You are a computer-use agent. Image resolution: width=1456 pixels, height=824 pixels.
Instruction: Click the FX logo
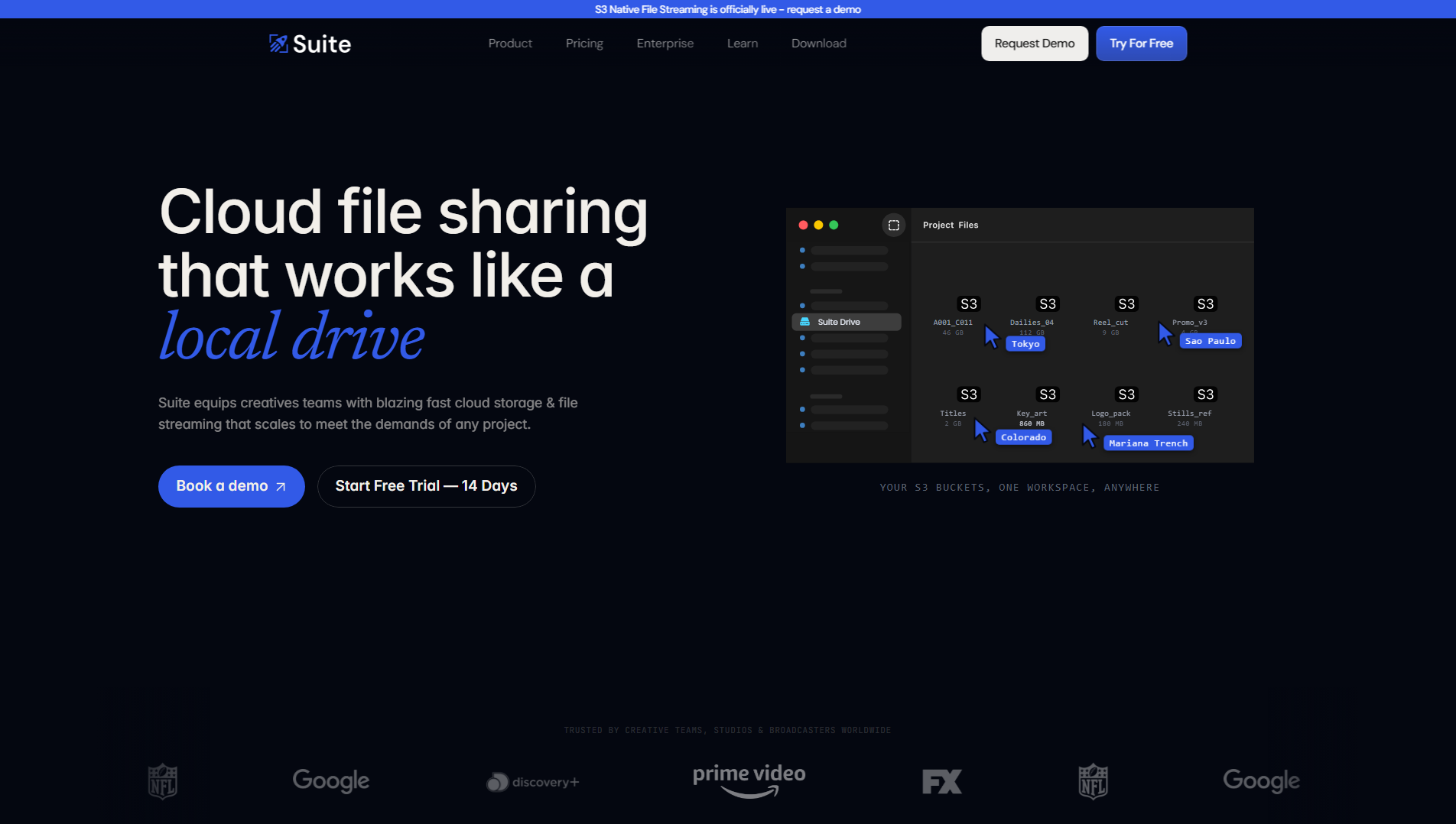[x=941, y=781]
